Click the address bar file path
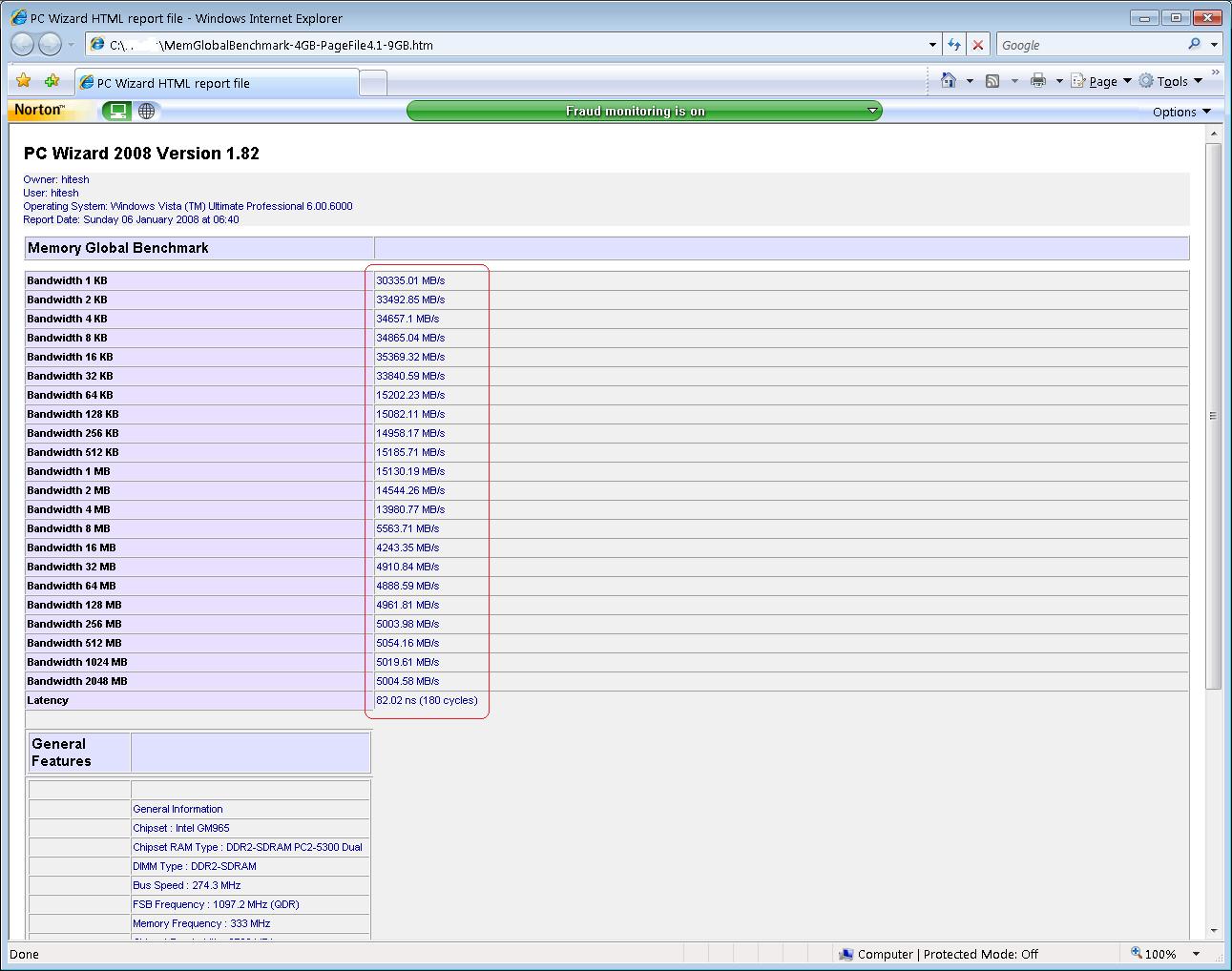 pyautogui.click(x=270, y=45)
